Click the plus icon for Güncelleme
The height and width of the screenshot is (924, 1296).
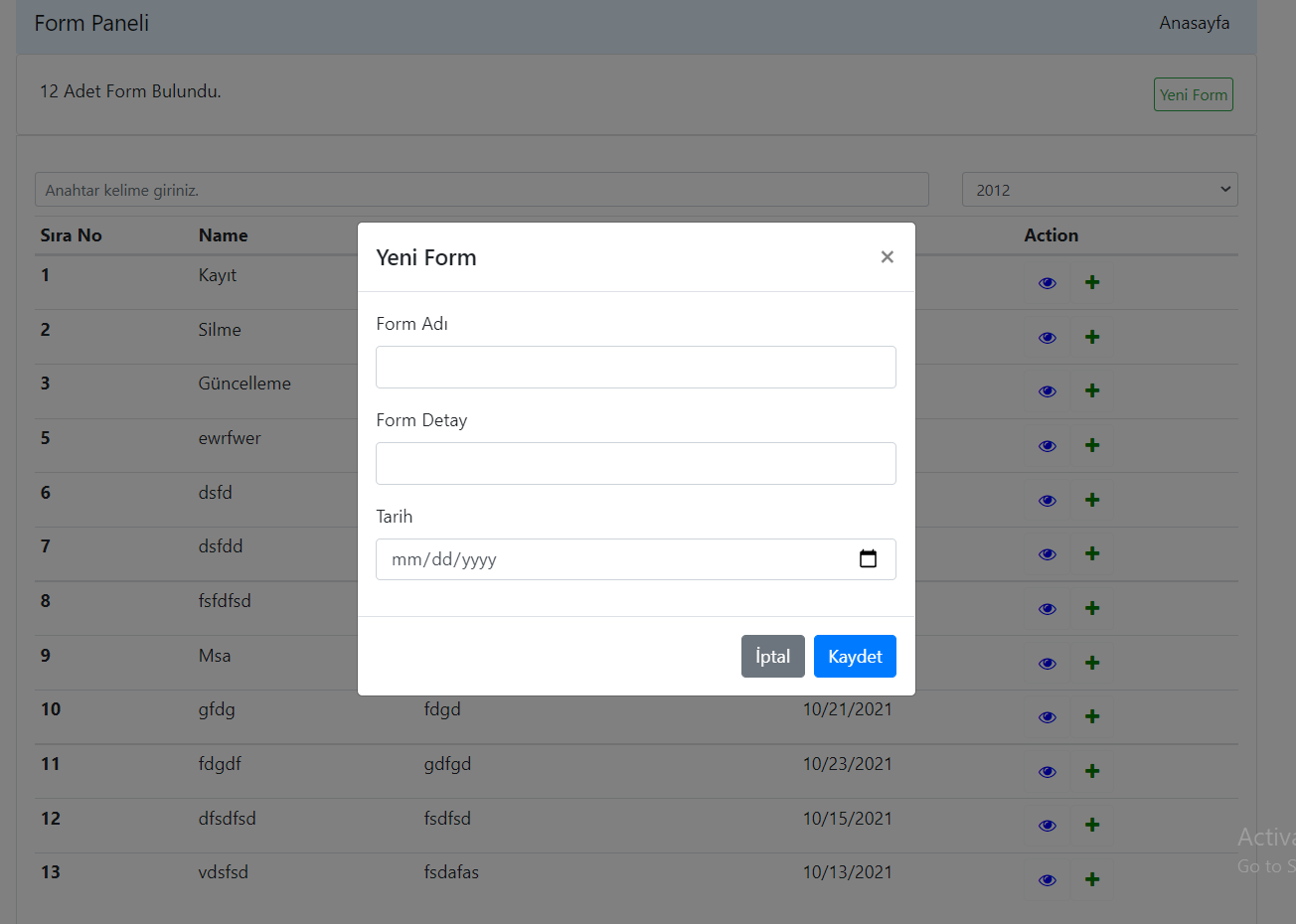pyautogui.click(x=1092, y=390)
